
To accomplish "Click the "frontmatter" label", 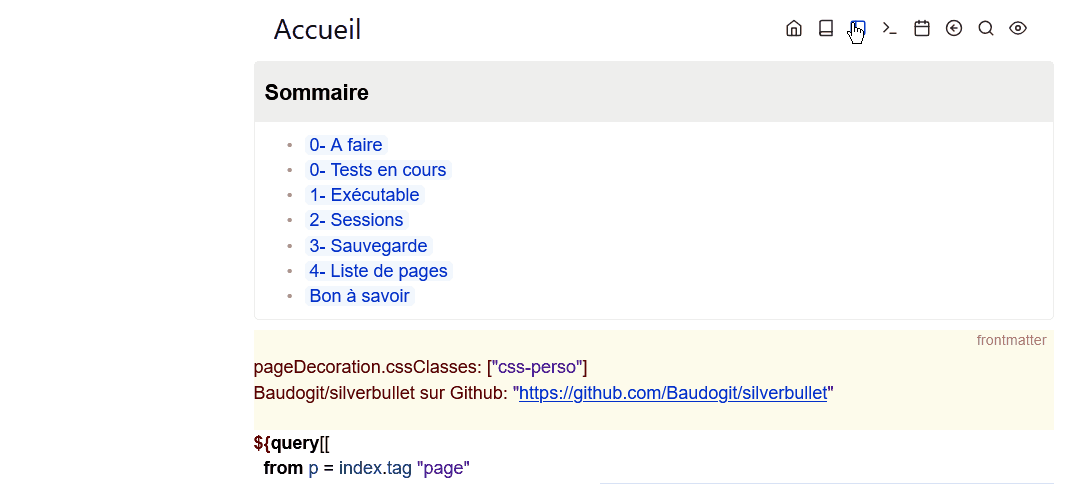I will click(1011, 341).
